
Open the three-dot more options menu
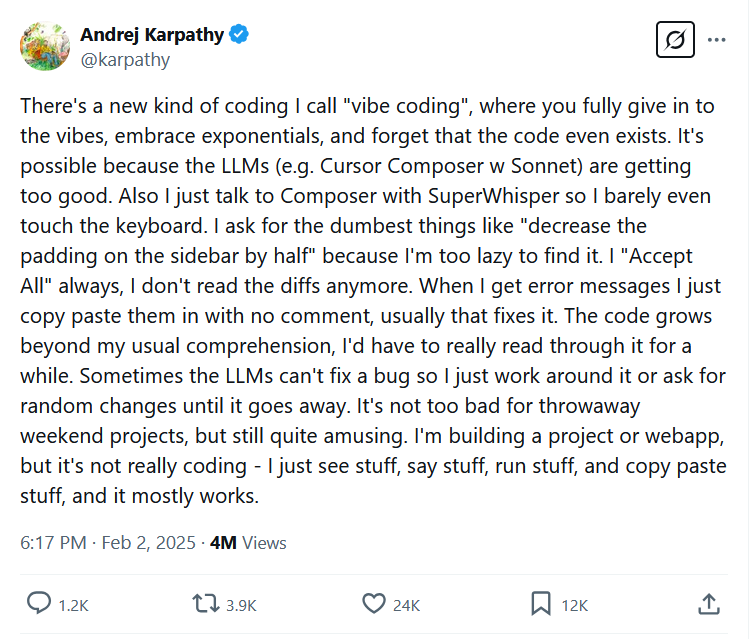[716, 41]
